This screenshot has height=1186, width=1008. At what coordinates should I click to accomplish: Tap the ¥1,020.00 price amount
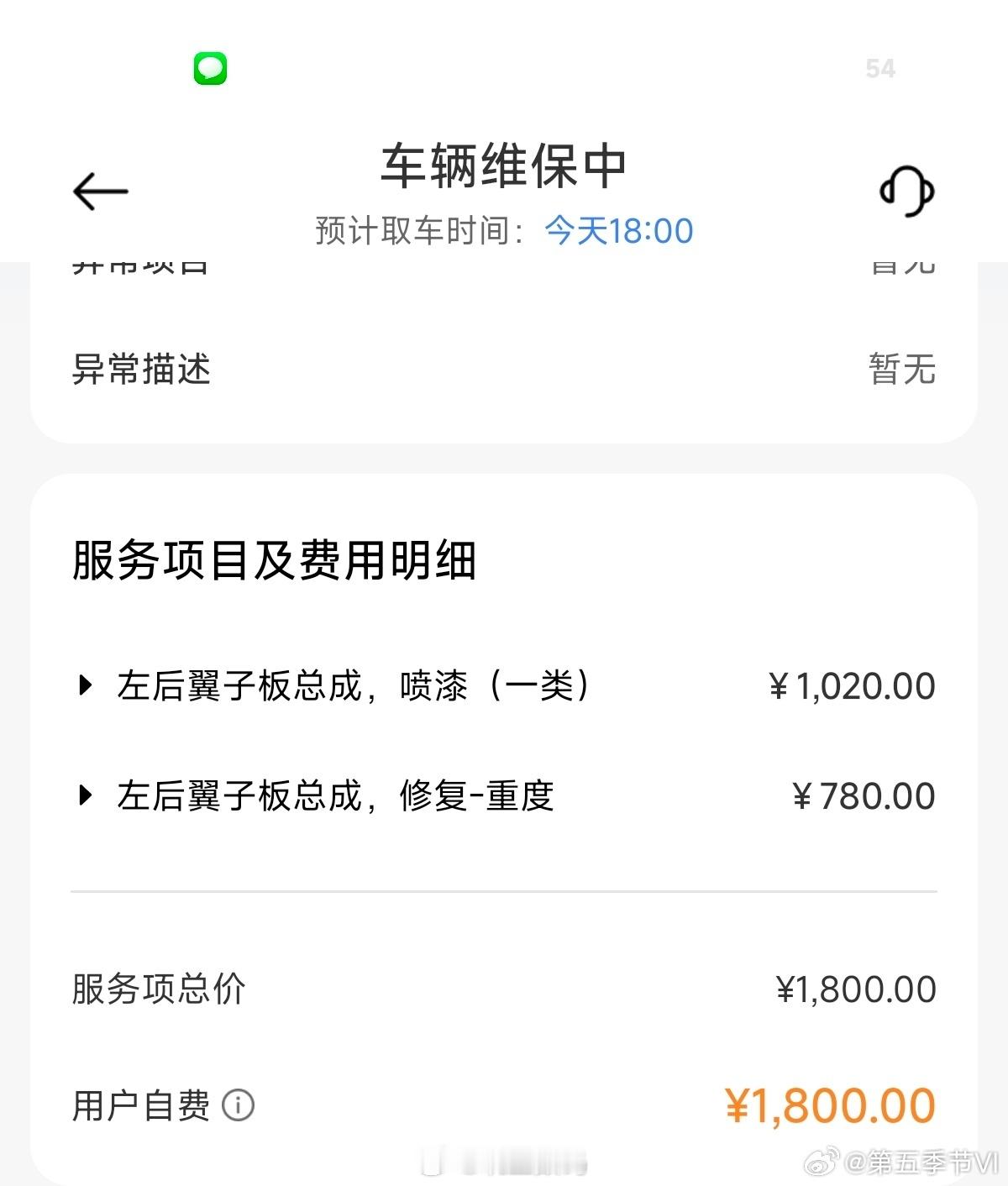(852, 686)
